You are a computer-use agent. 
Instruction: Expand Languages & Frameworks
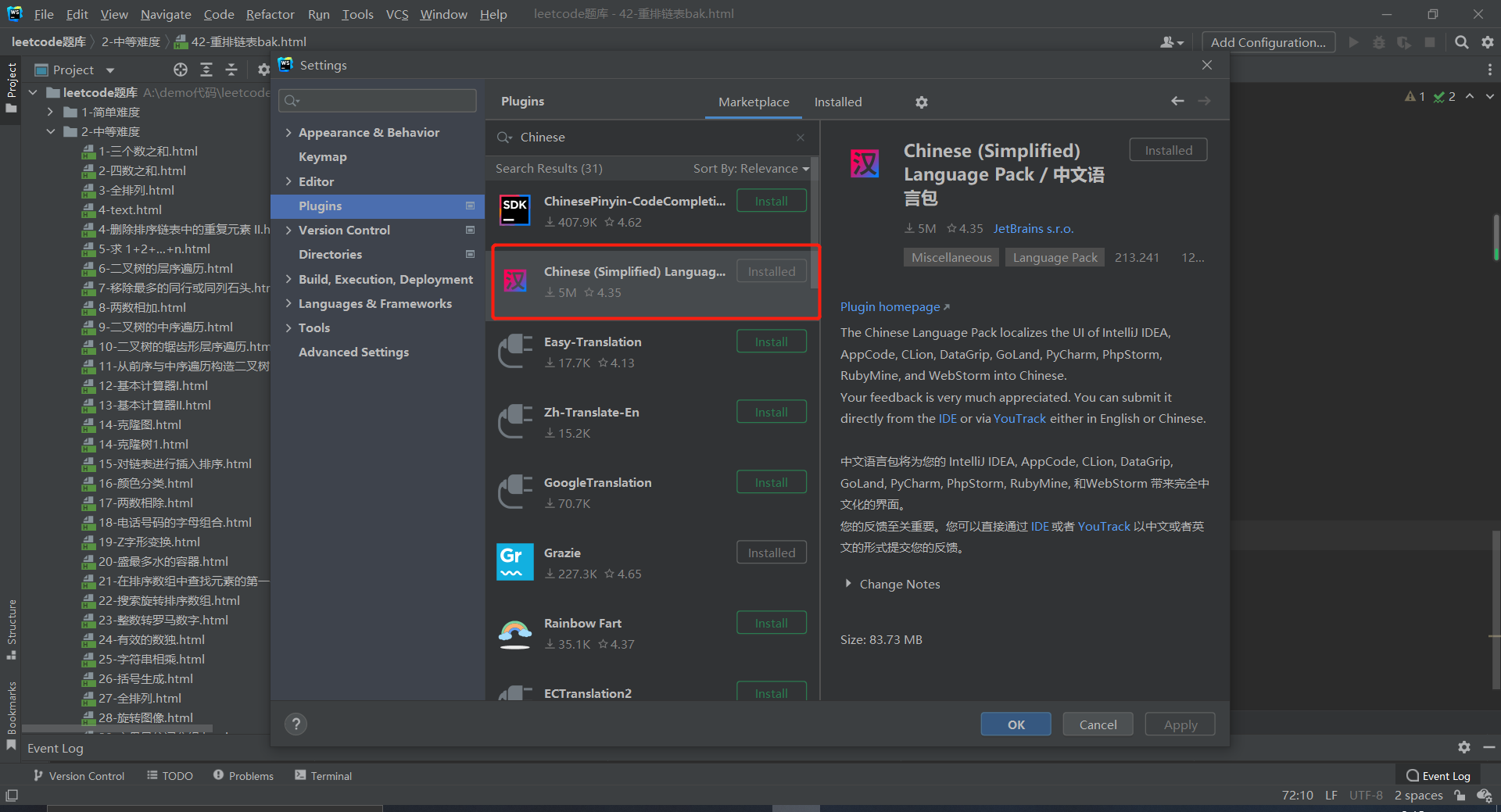288,303
